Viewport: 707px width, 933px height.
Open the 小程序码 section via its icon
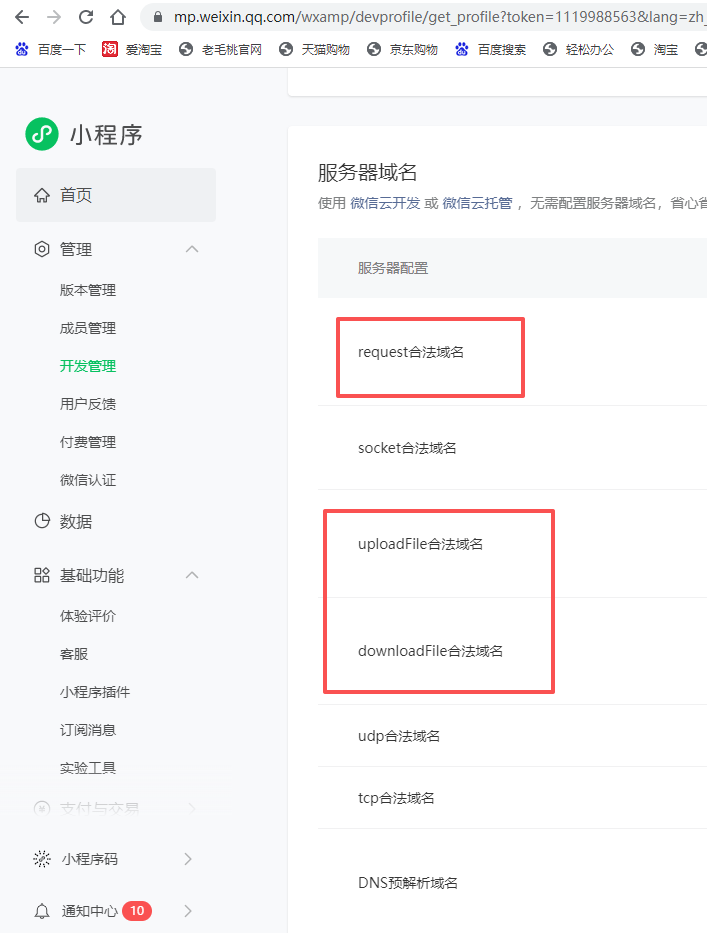click(40, 858)
